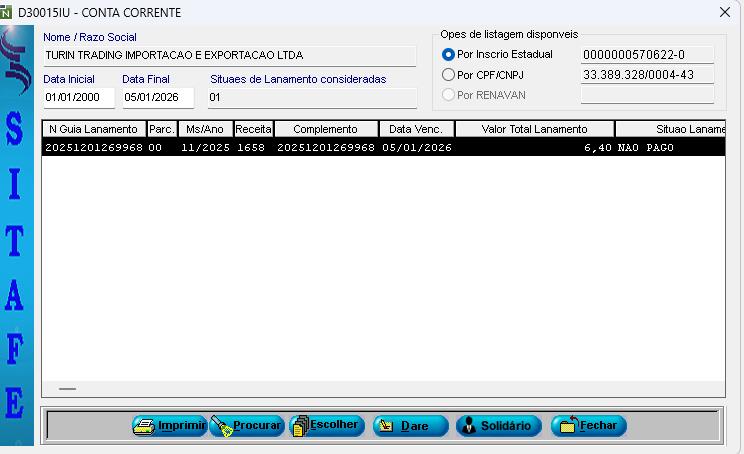Screen dimensions: 744x454
Task: Close the Conta Corrente window
Action: pyautogui.click(x=725, y=12)
